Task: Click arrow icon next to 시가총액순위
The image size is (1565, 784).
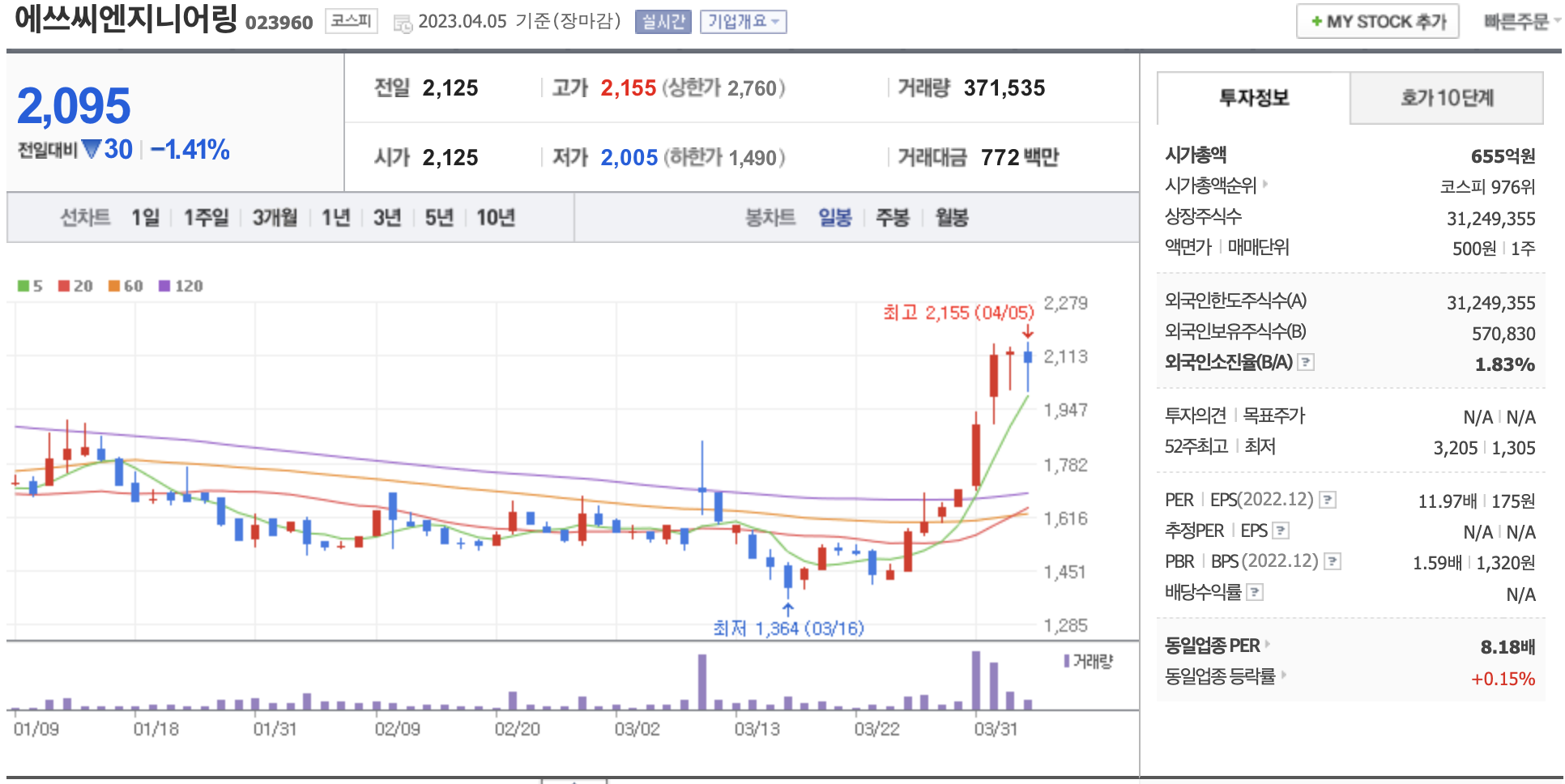Action: coord(1265,185)
